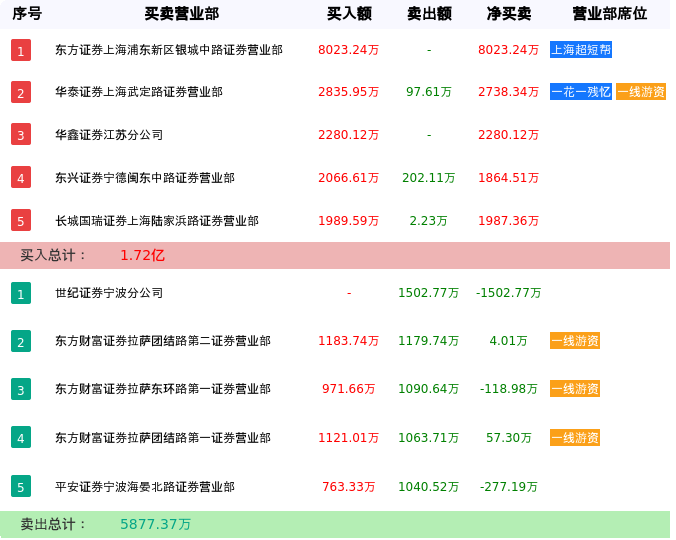The height and width of the screenshot is (540, 676).
Task: Select sell amount 2.23万
Action: pos(429,221)
